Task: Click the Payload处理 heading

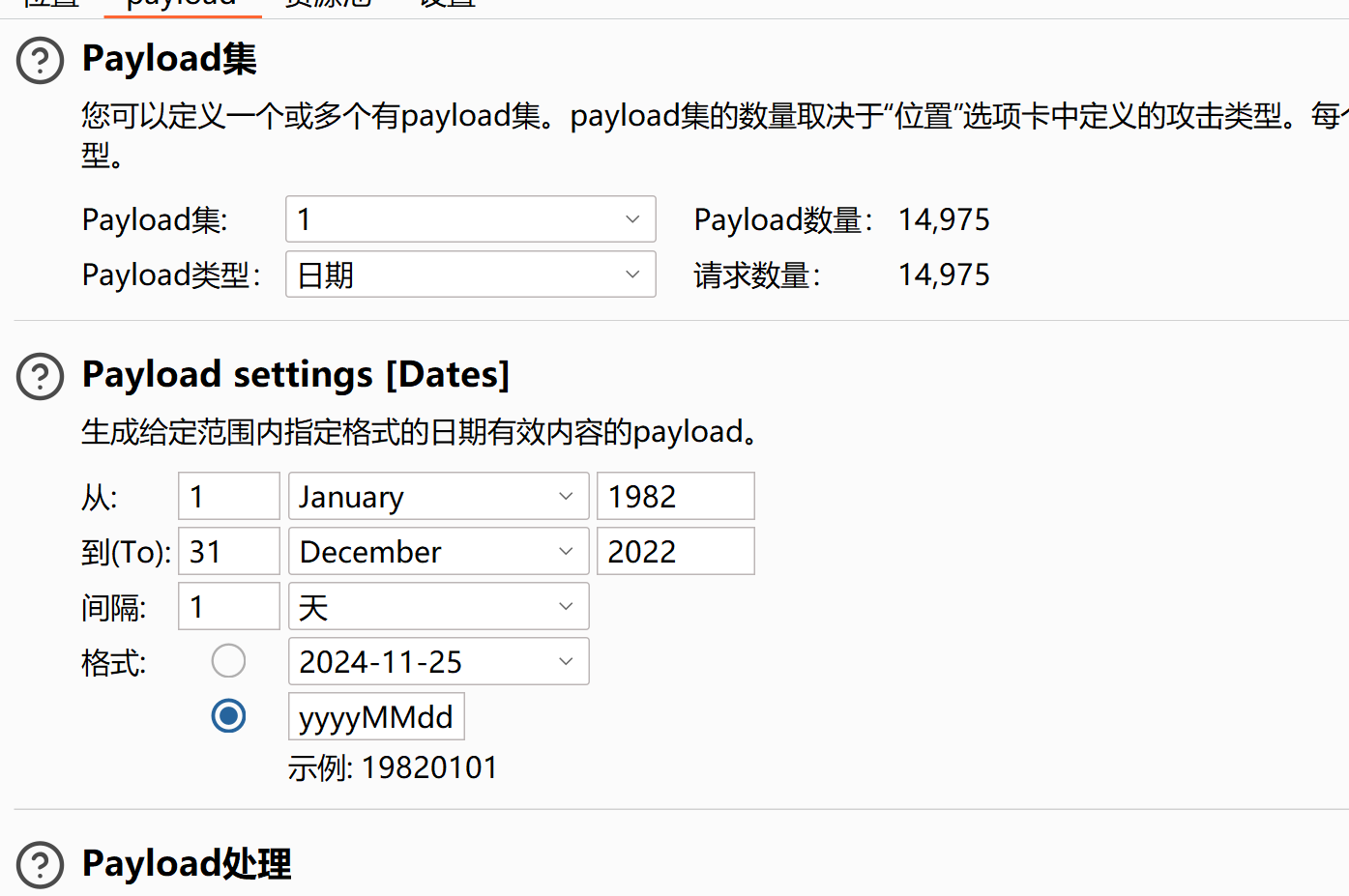Action: coord(187,863)
